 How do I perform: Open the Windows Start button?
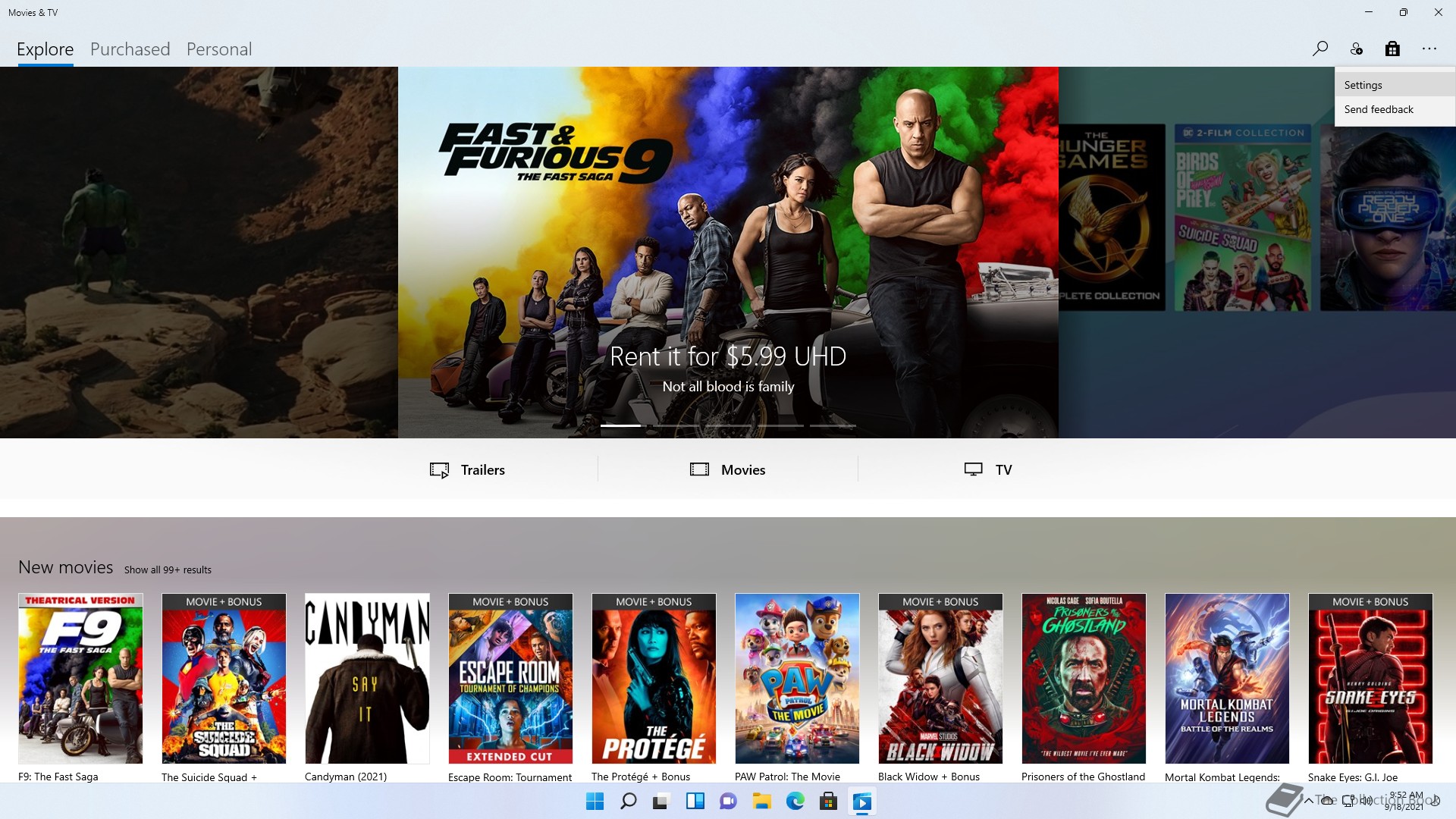595,802
